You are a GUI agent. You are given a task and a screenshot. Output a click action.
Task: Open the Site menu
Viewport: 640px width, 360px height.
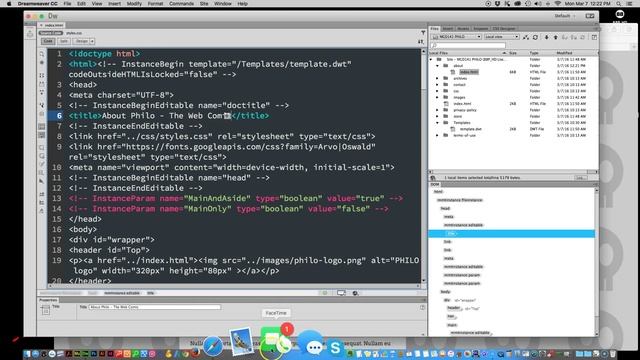tap(204, 4)
